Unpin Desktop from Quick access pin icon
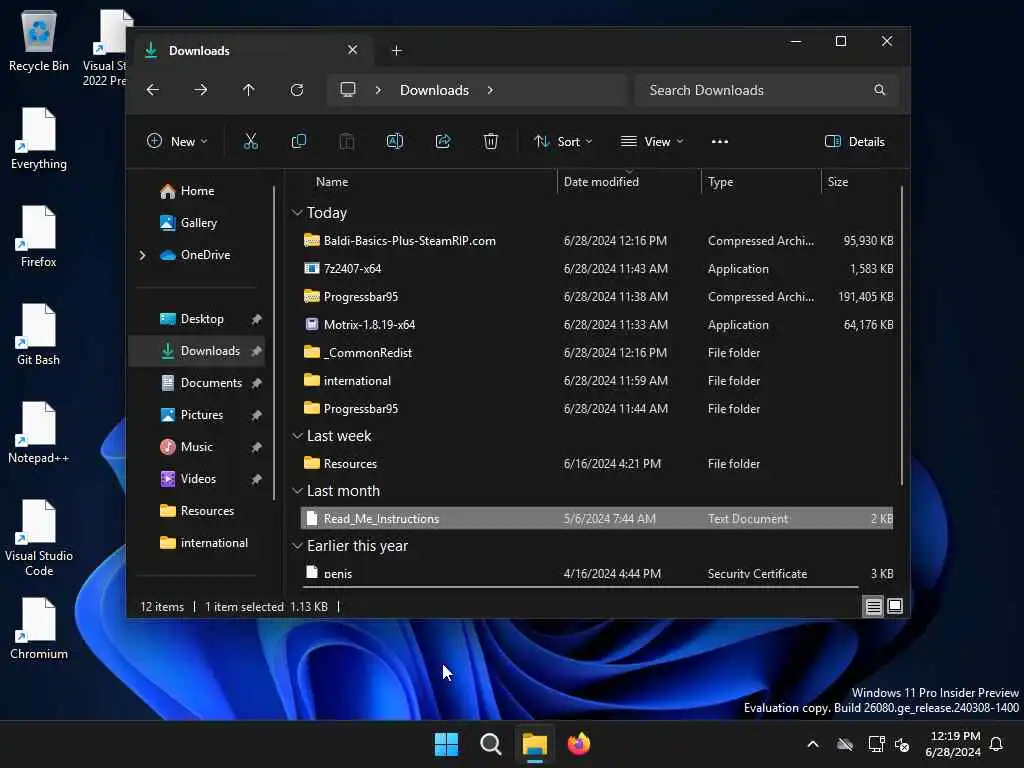Screen dimensions: 1024x768 257,319
